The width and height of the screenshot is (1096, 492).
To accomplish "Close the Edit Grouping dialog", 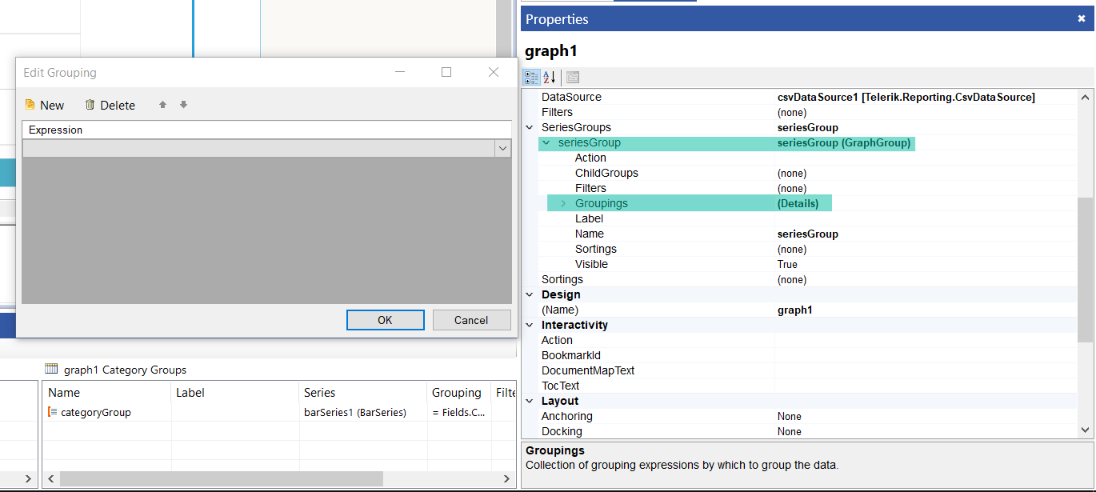I will point(493,72).
